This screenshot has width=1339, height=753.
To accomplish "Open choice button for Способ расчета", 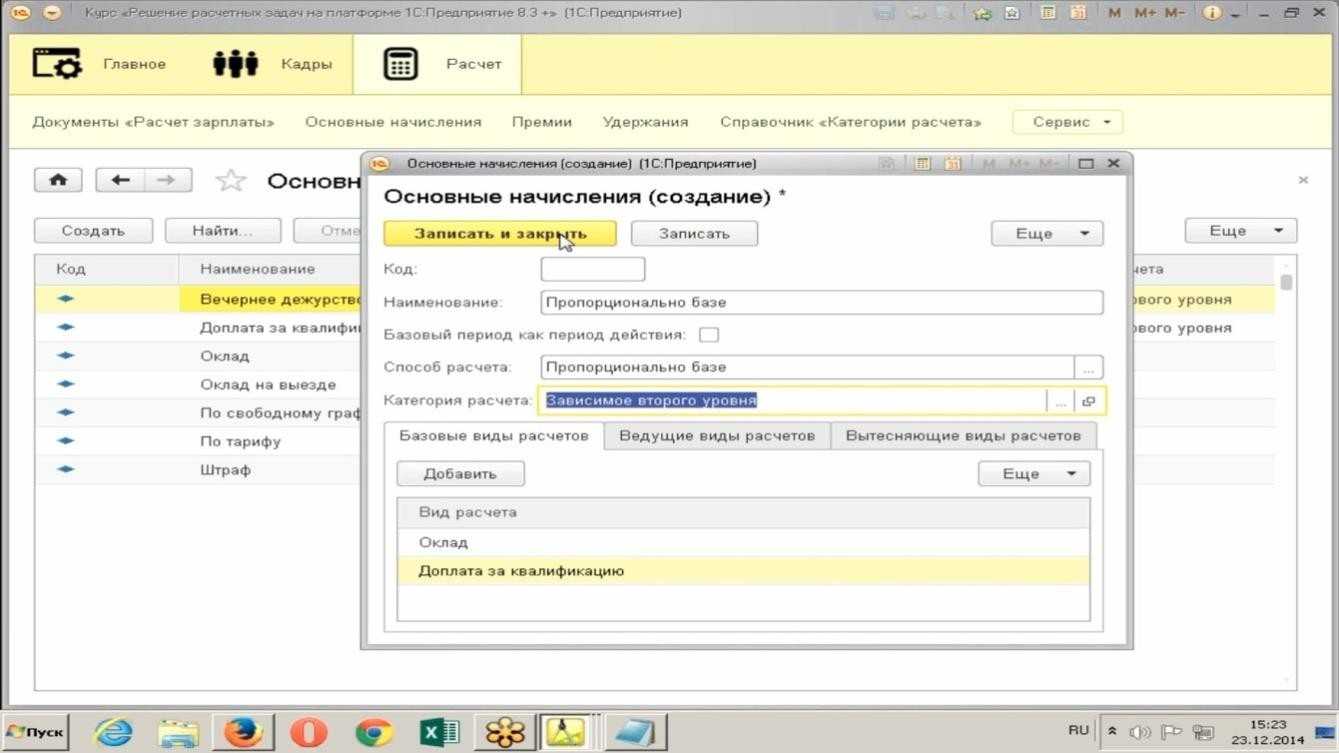I will [x=1089, y=367].
